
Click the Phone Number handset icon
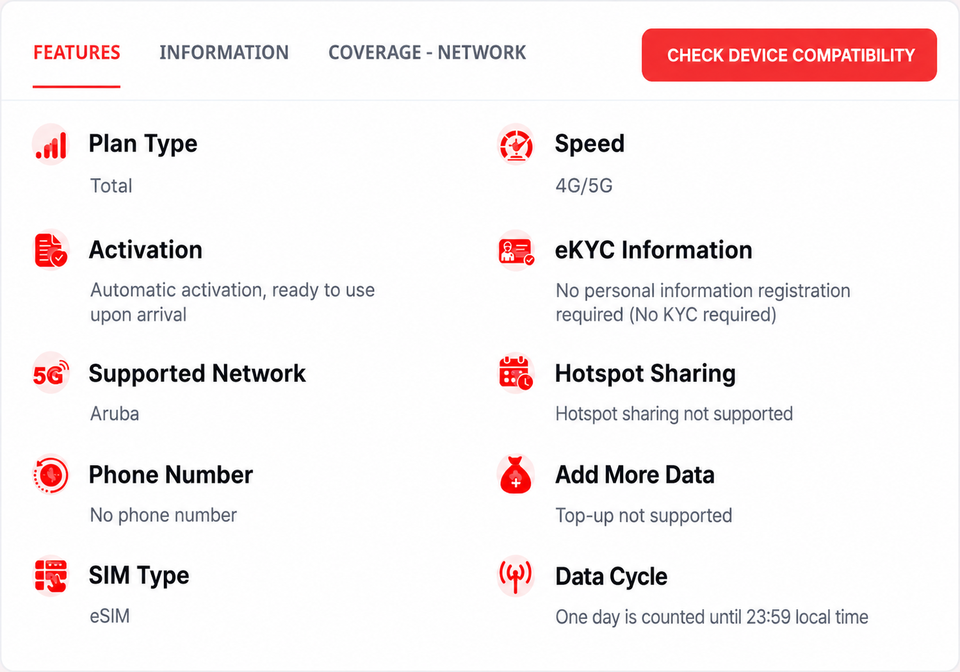click(x=50, y=474)
